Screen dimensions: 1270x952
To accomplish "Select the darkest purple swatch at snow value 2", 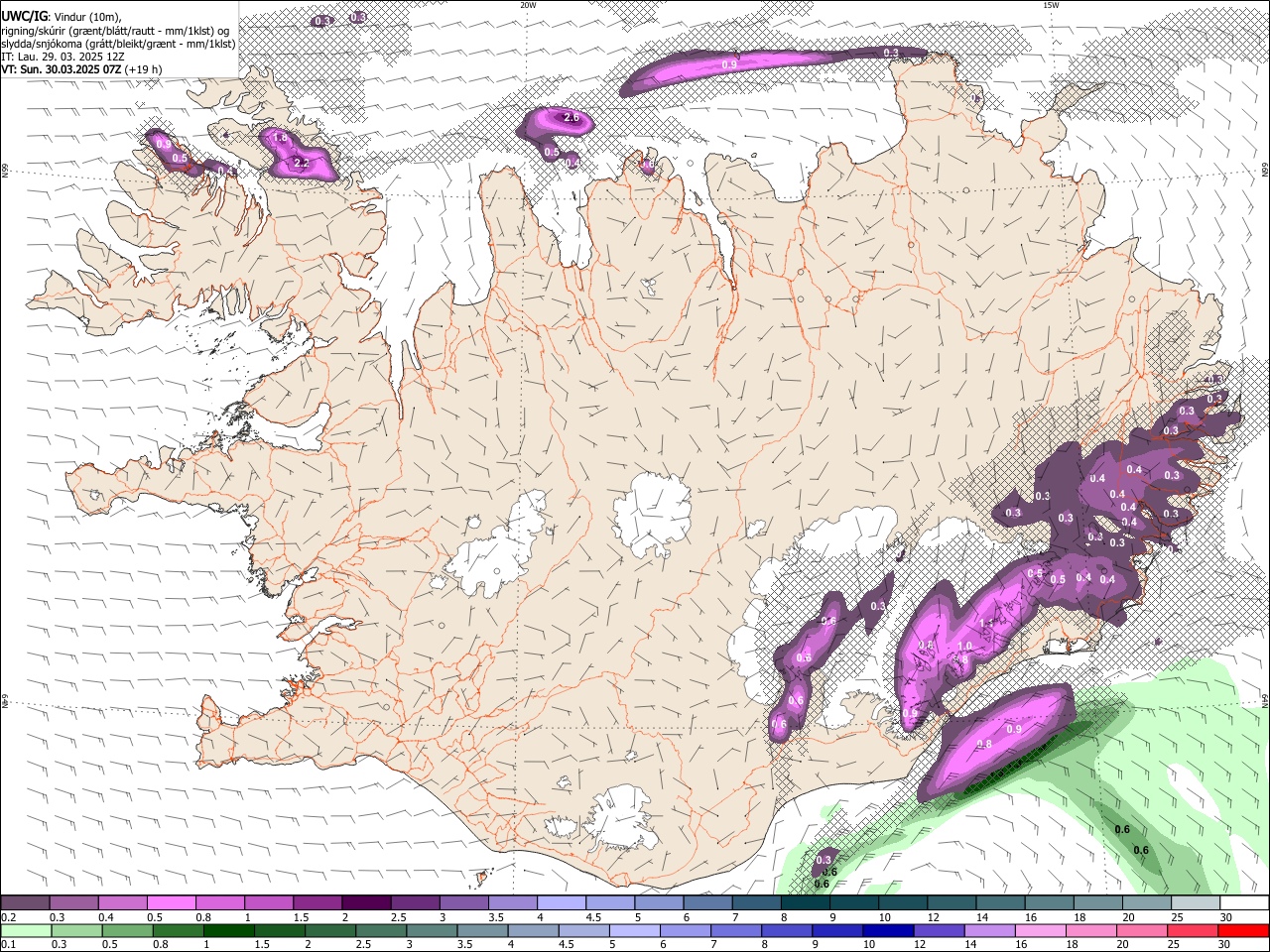I will coord(366,903).
